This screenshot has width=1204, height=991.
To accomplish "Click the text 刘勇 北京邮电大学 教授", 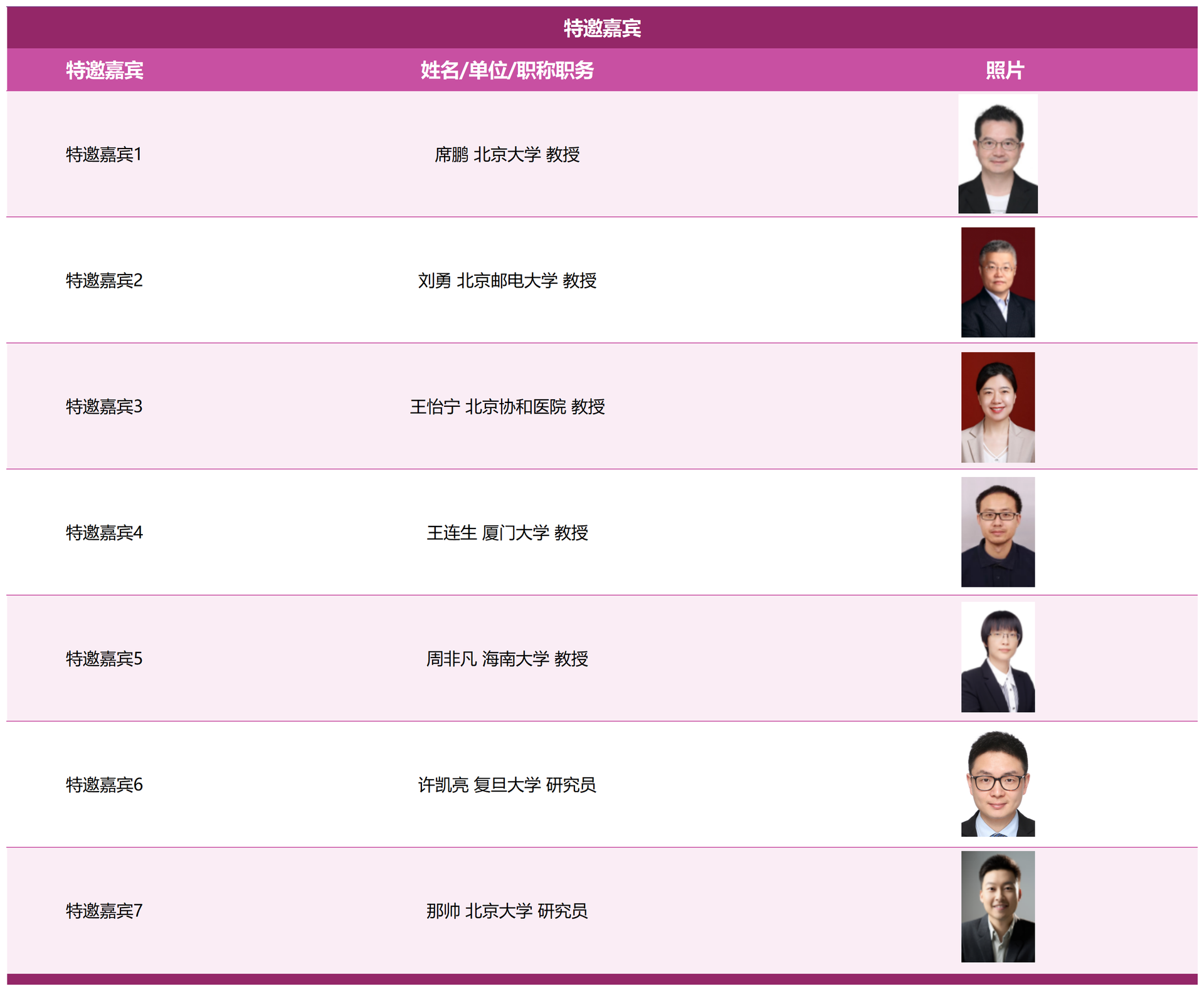I will 507,280.
